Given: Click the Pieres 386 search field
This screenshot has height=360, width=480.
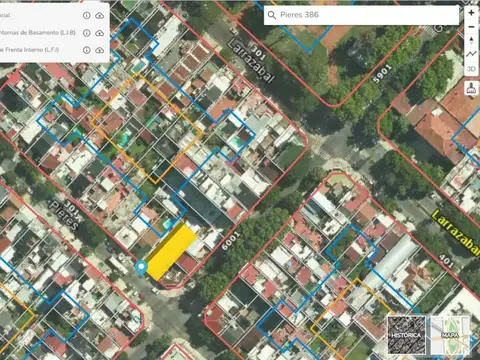Looking at the screenshot, I should pos(361,15).
